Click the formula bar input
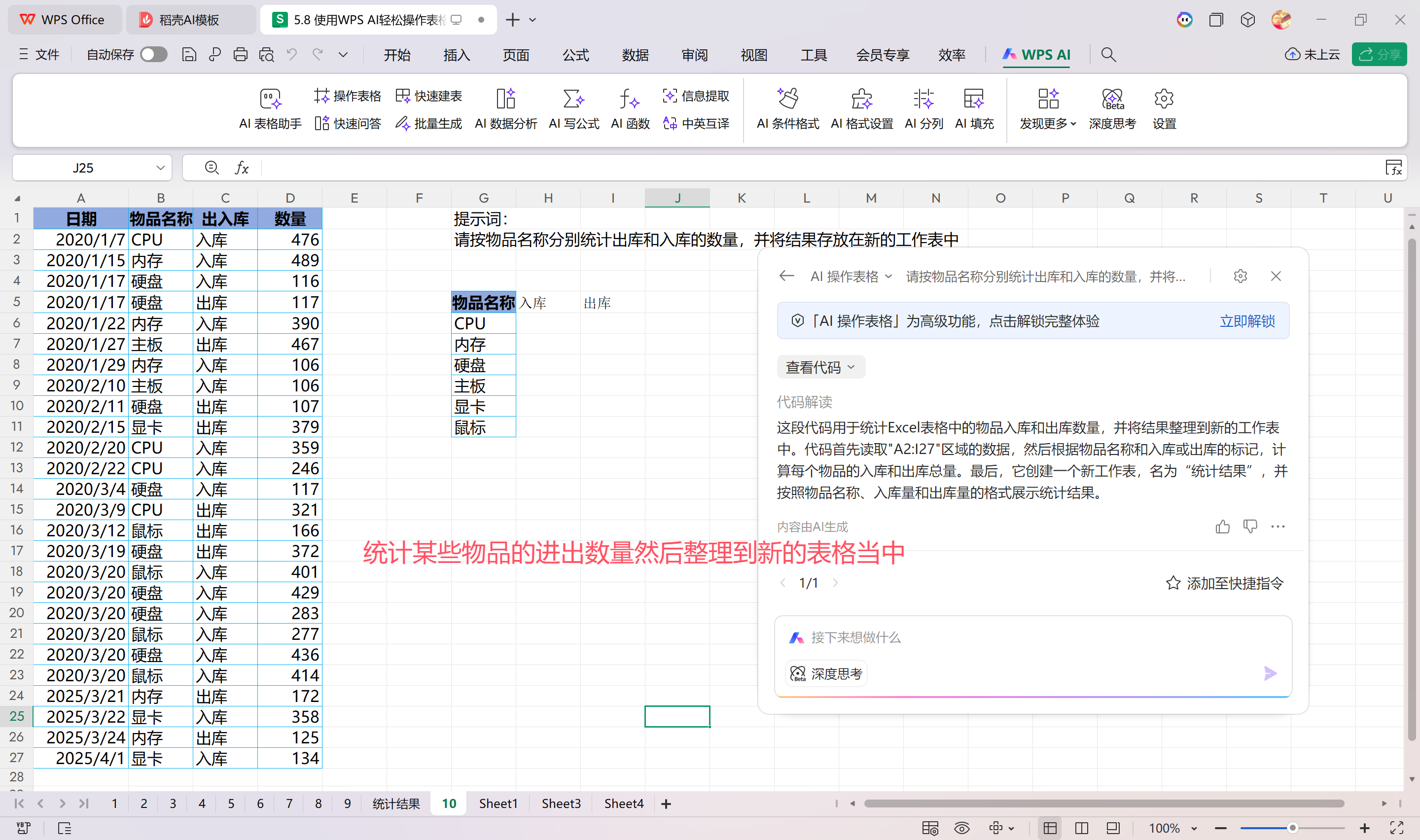This screenshot has height=840, width=1420. click(x=820, y=168)
